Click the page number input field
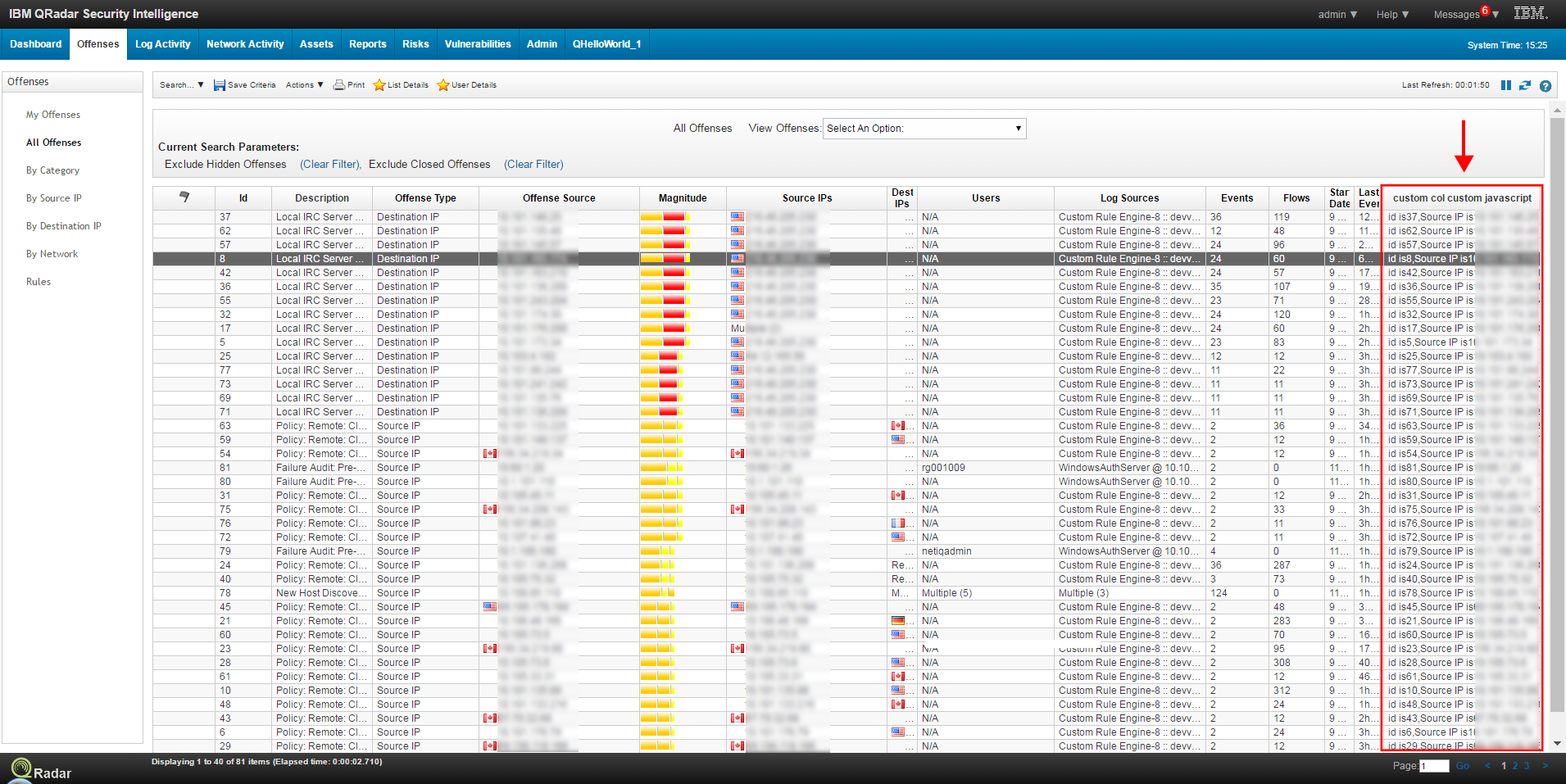Image resolution: width=1566 pixels, height=784 pixels. point(1434,766)
